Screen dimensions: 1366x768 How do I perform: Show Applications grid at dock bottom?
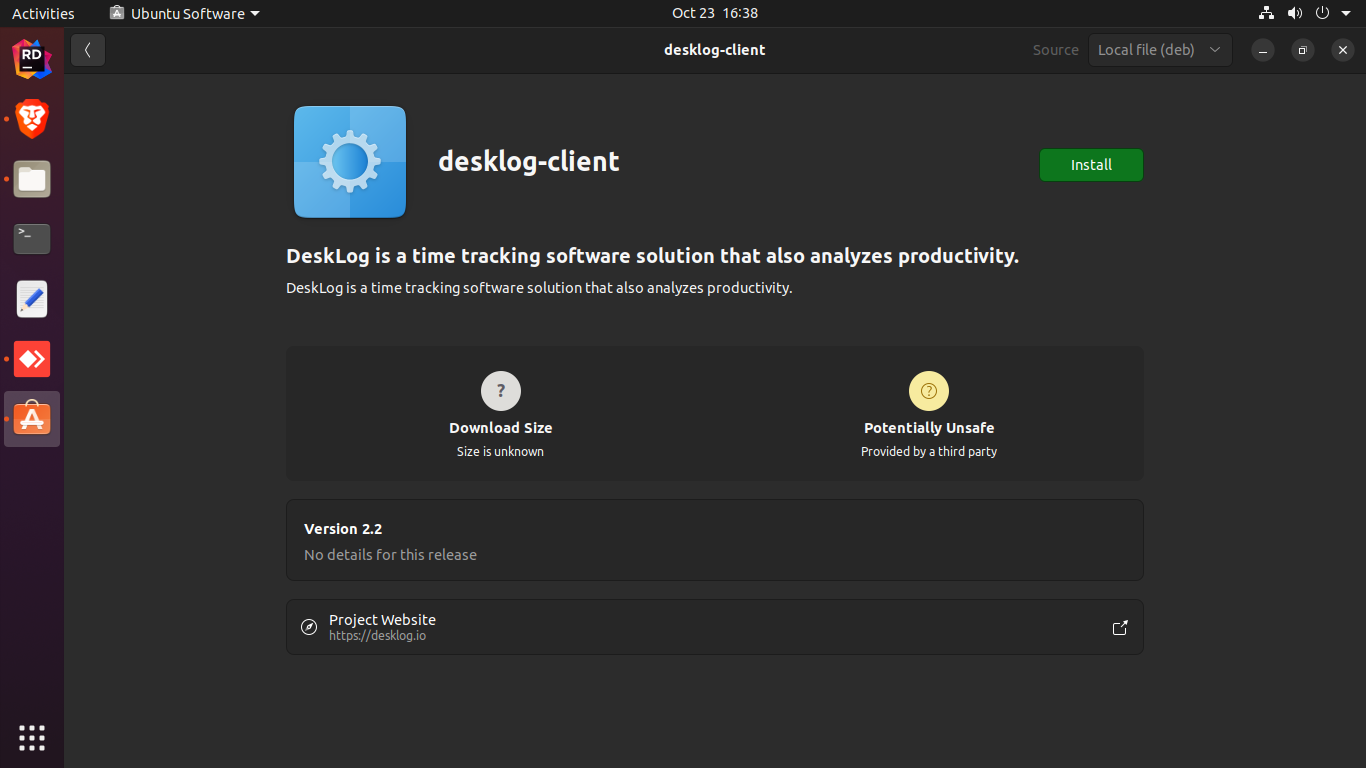click(x=32, y=738)
